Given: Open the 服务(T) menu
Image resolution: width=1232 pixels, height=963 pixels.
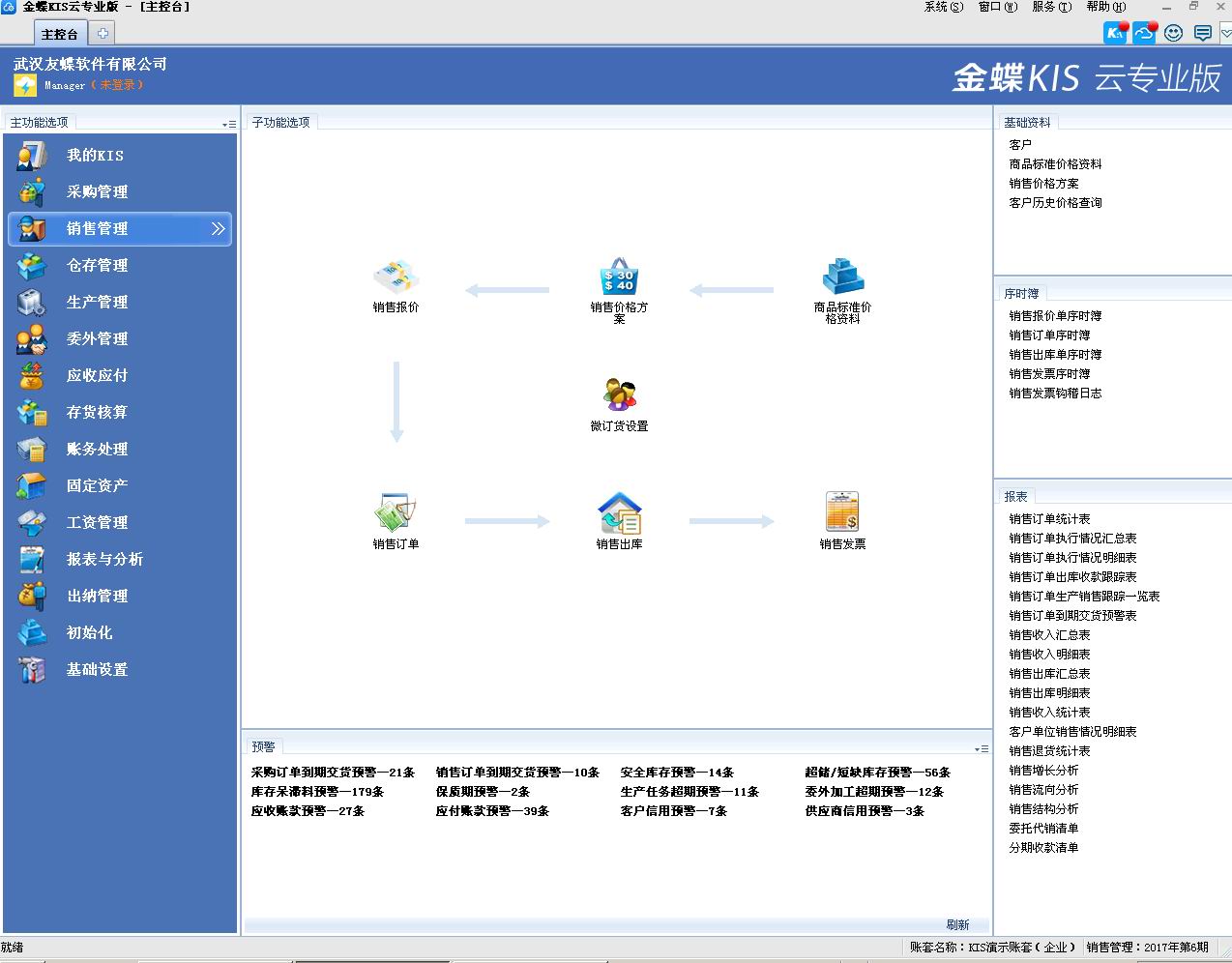Looking at the screenshot, I should (1052, 7).
